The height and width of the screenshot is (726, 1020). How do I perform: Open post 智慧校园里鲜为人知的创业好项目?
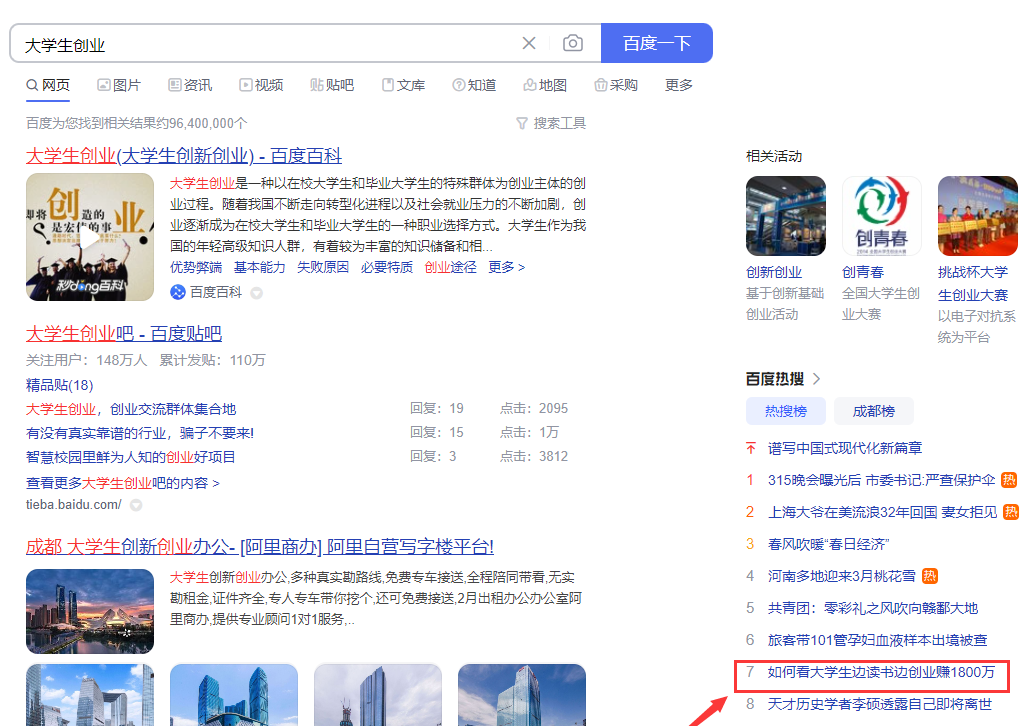coord(131,457)
